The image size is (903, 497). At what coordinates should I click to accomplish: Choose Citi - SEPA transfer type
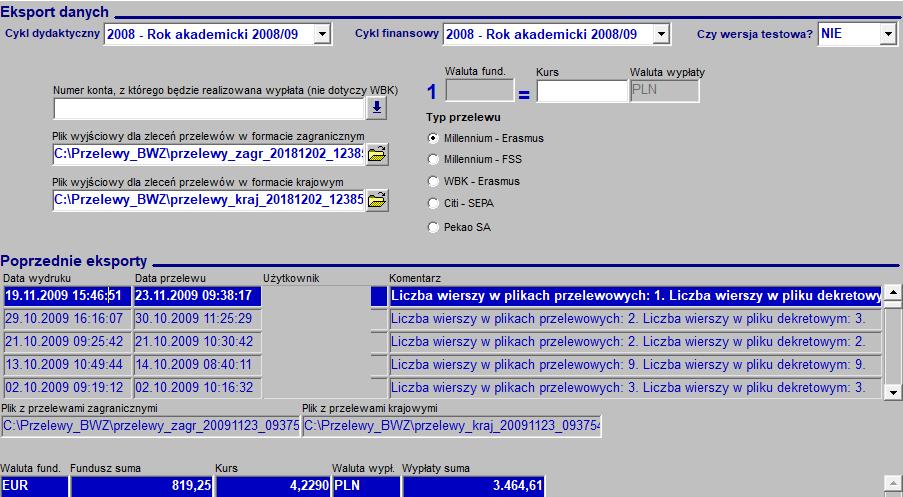click(x=434, y=203)
